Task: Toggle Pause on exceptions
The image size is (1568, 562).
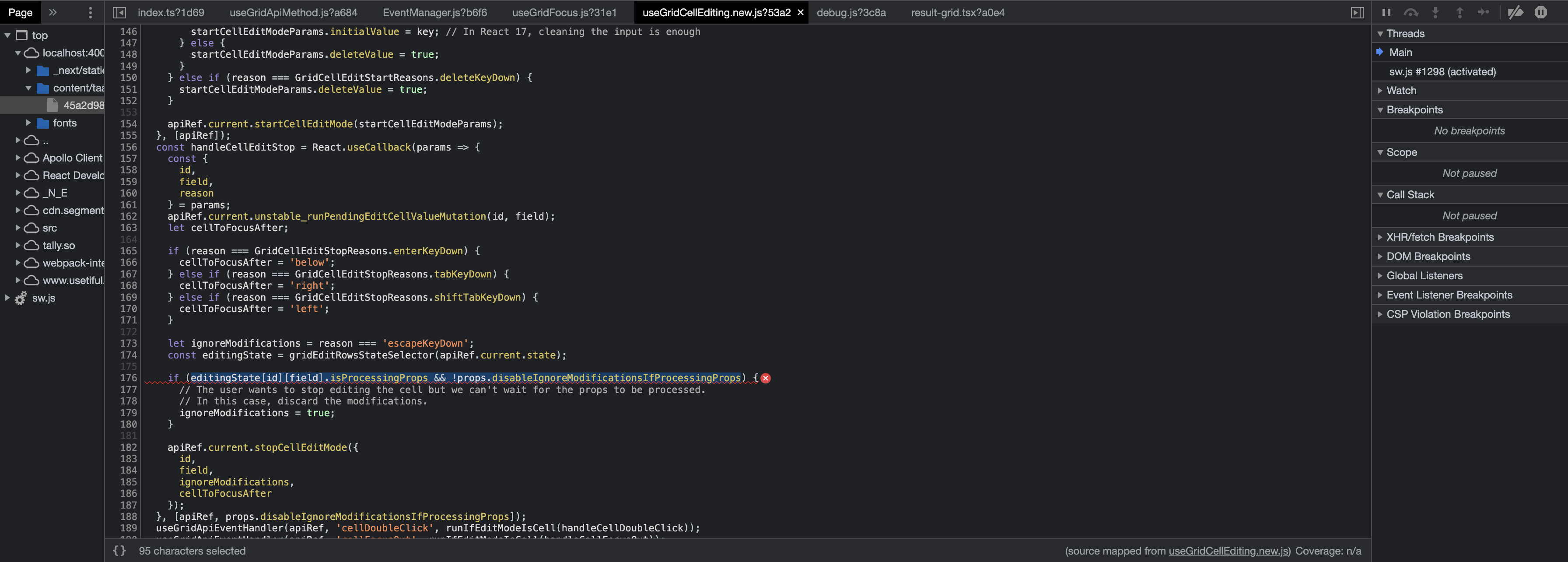Action: (1541, 11)
